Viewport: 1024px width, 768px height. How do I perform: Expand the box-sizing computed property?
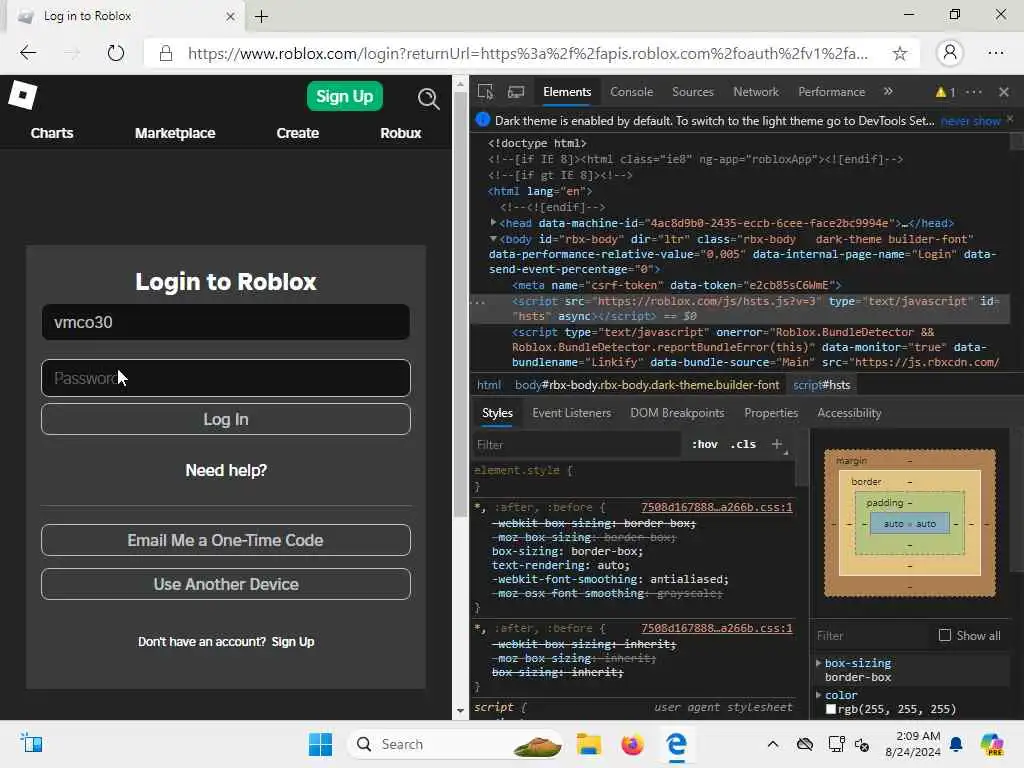[818, 663]
